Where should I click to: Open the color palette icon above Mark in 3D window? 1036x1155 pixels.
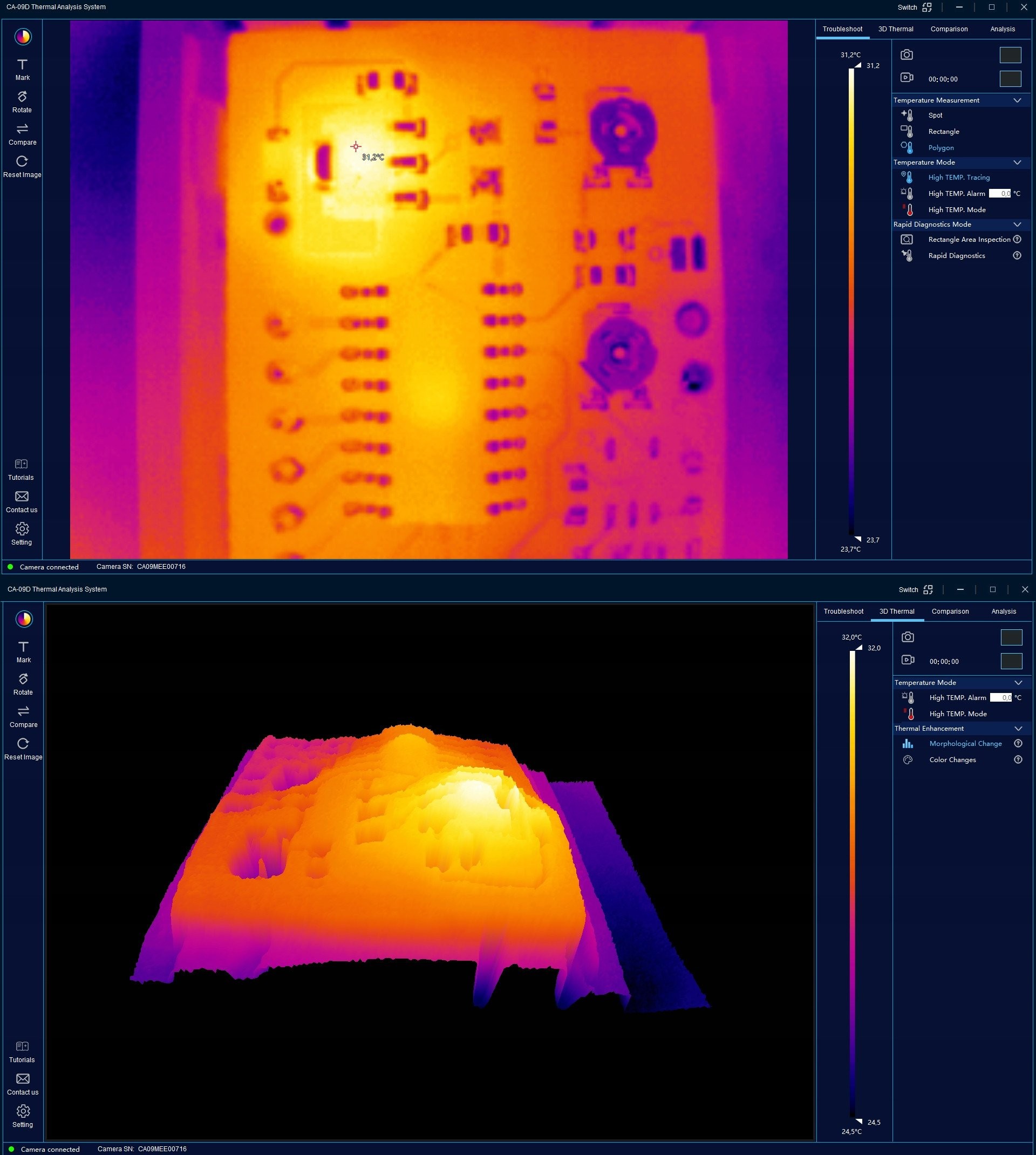[24, 619]
